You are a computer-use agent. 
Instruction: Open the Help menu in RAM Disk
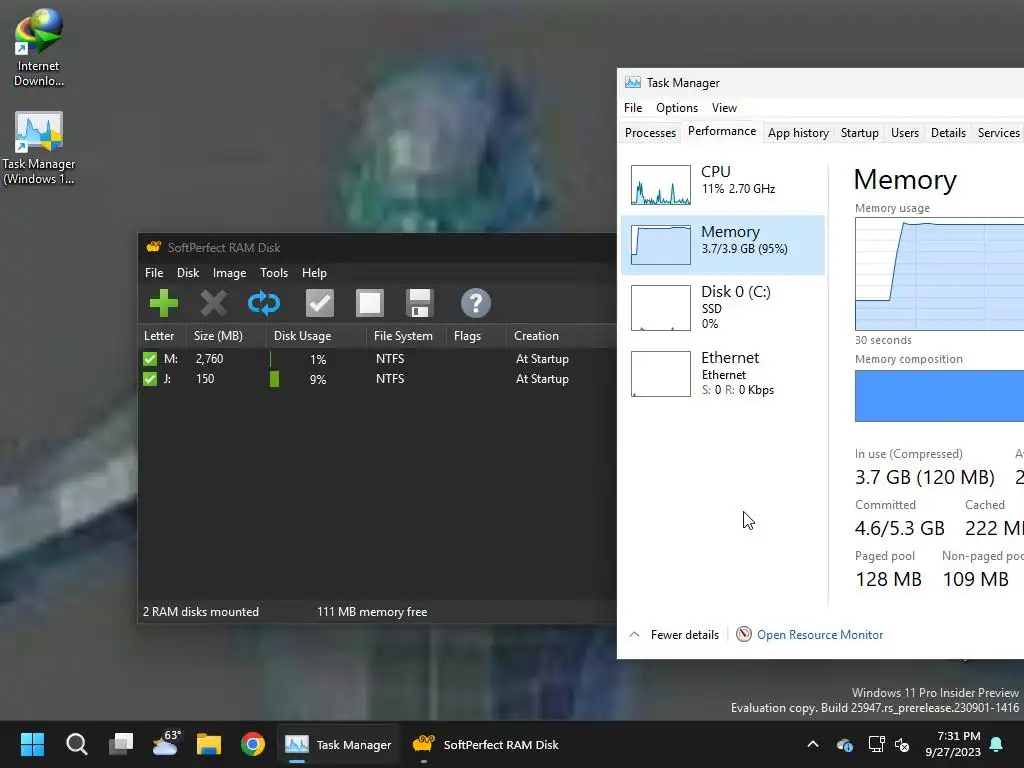[314, 273]
